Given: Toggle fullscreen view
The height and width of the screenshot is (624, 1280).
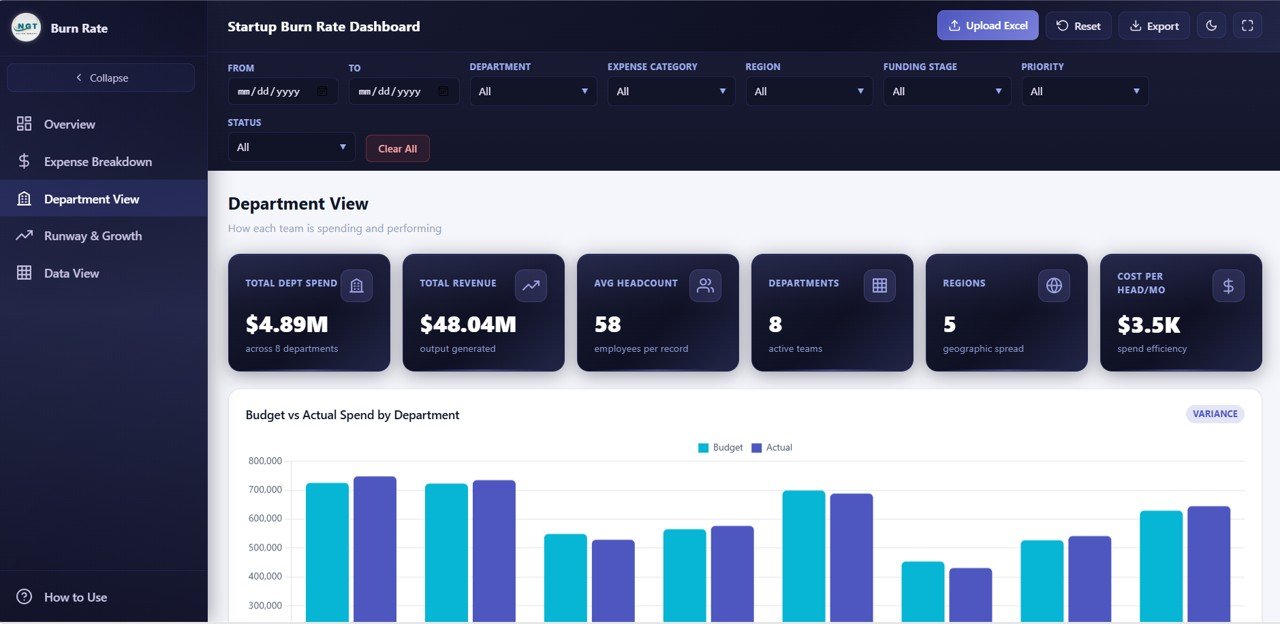Looking at the screenshot, I should coord(1247,25).
